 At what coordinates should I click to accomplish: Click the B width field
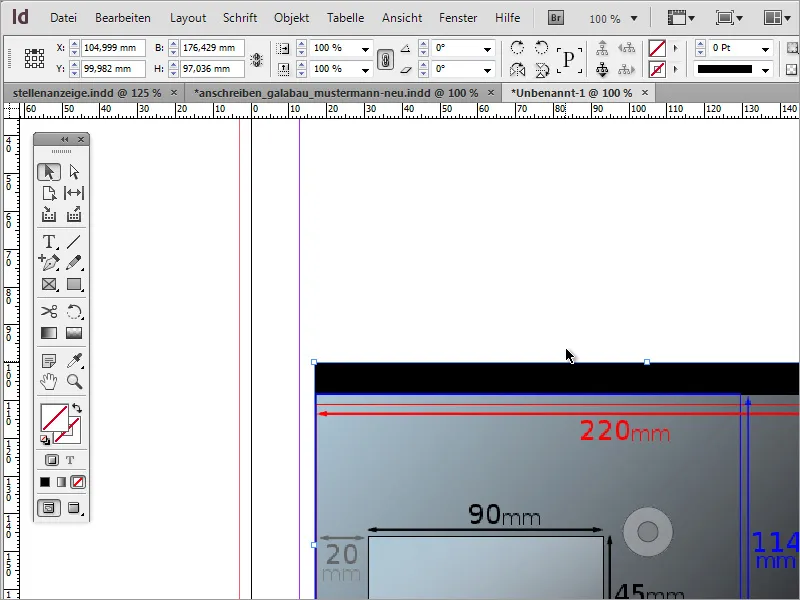tap(212, 48)
